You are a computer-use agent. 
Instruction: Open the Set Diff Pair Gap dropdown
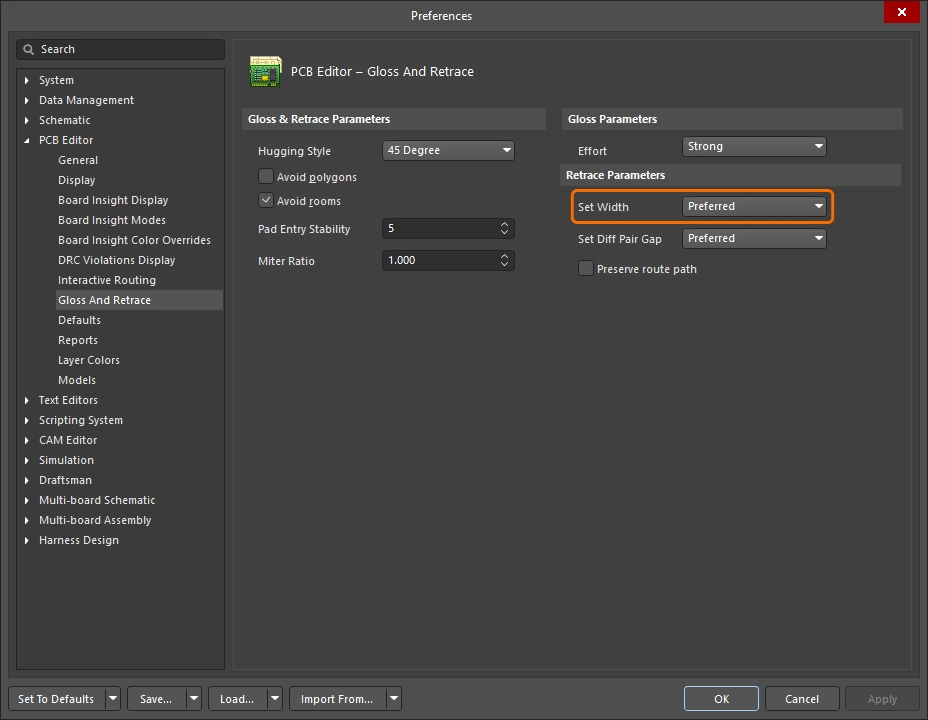point(754,238)
